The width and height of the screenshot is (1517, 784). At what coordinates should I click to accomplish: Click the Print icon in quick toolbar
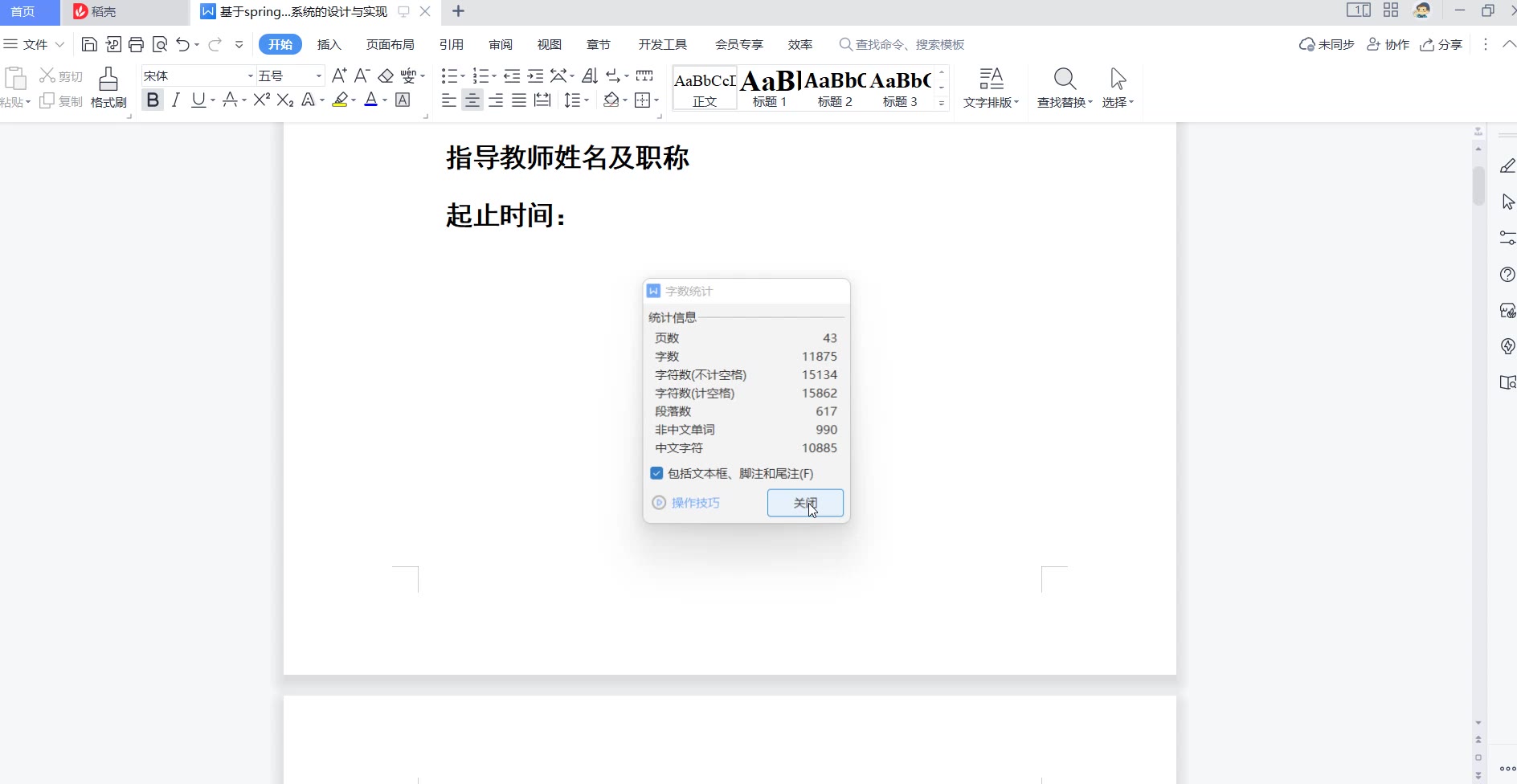tap(137, 44)
